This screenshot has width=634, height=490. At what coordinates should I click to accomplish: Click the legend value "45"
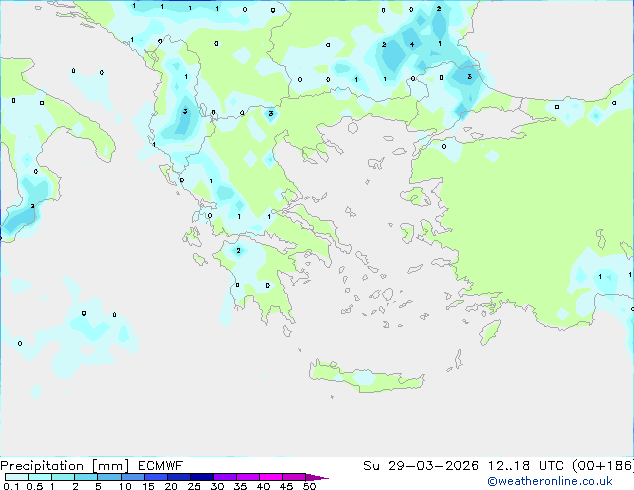(x=286, y=486)
